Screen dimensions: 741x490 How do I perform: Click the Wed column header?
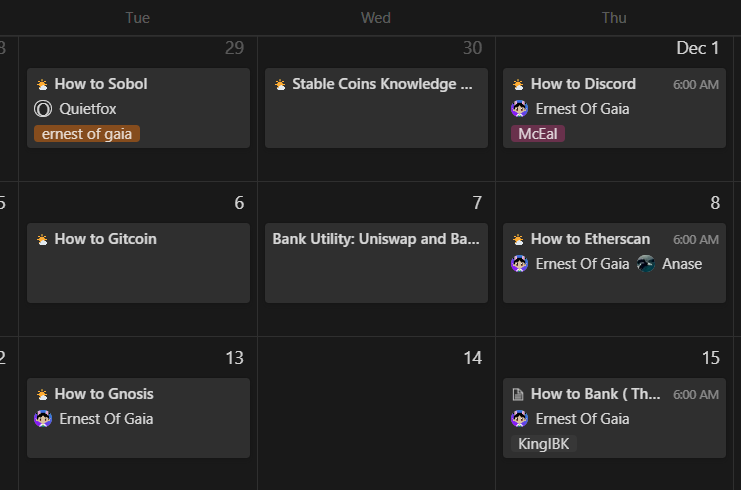[376, 18]
